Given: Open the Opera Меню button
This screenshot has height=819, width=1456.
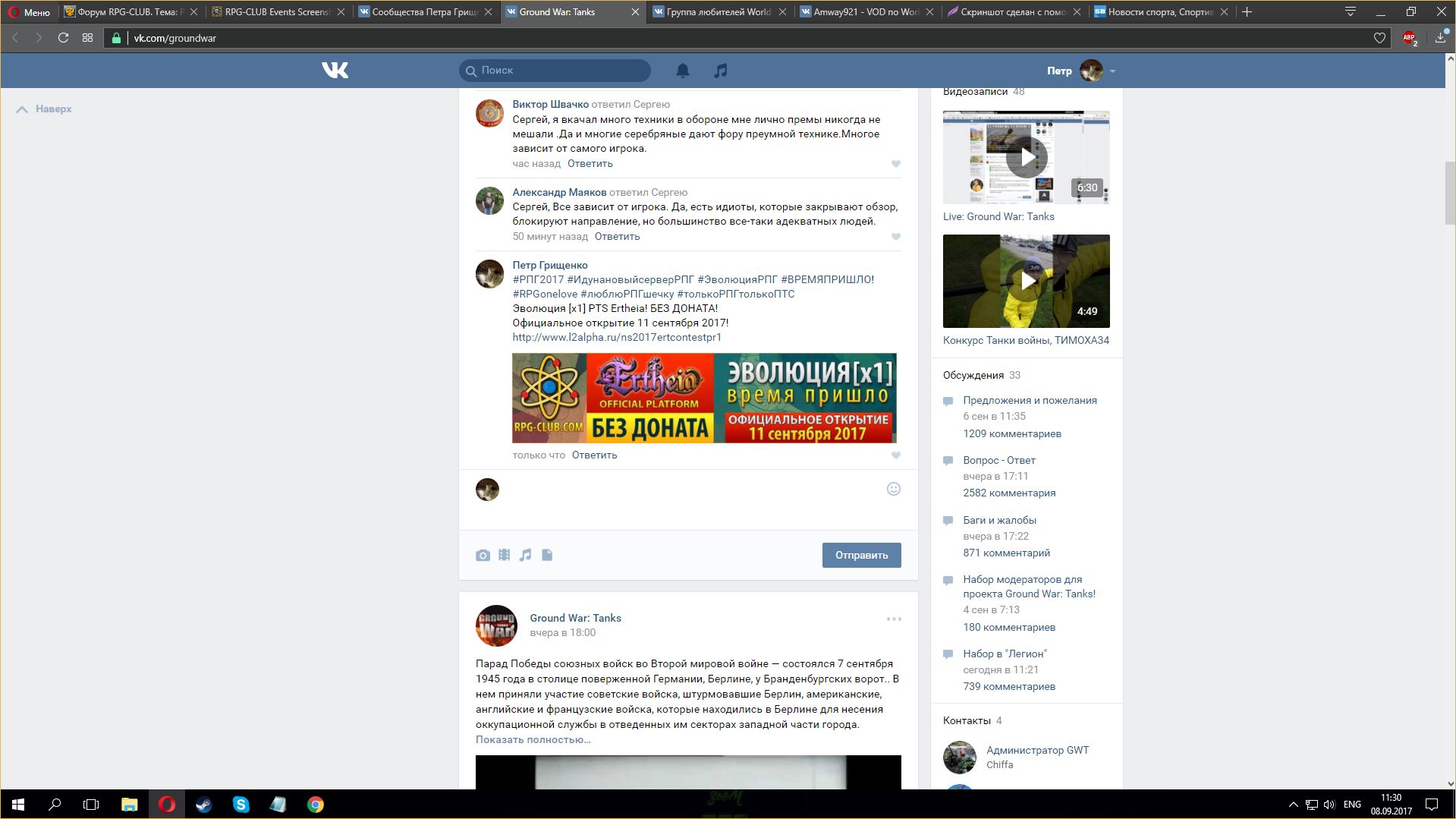Looking at the screenshot, I should click(x=29, y=12).
